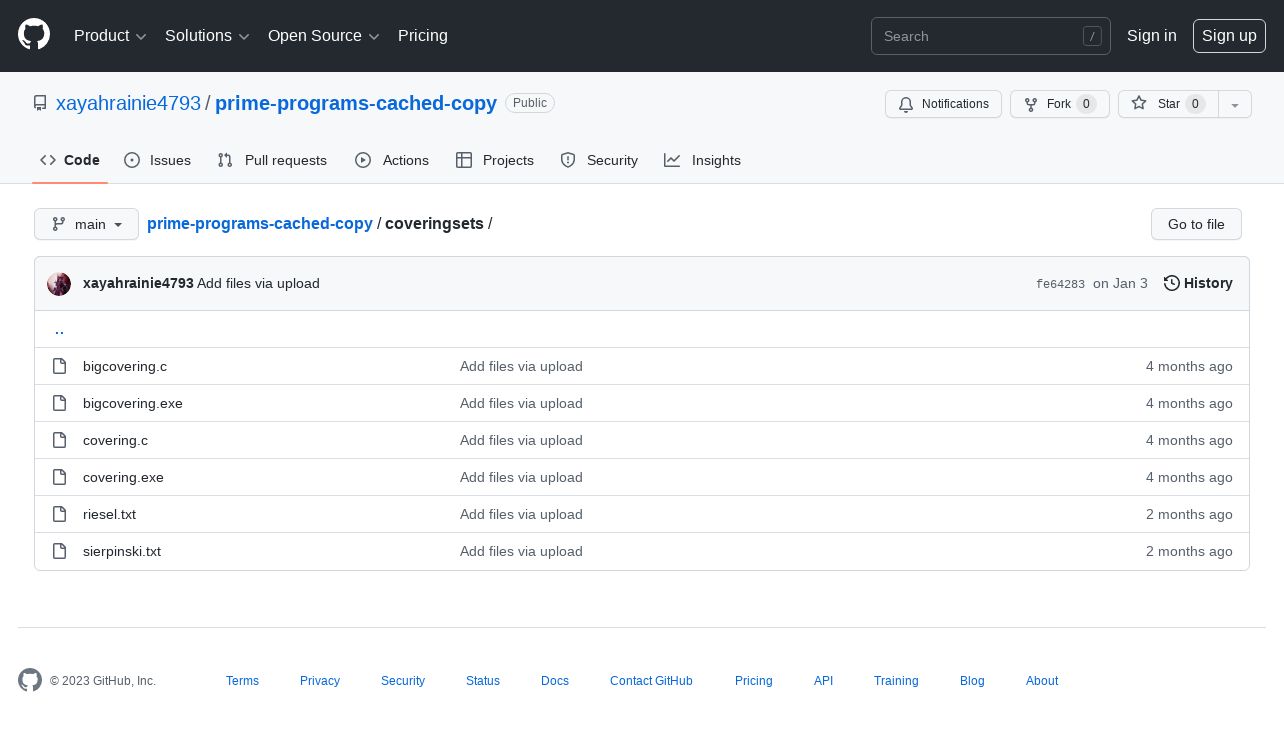Click file icon next to riesel.txt
Image resolution: width=1284 pixels, height=742 pixels.
pos(59,514)
